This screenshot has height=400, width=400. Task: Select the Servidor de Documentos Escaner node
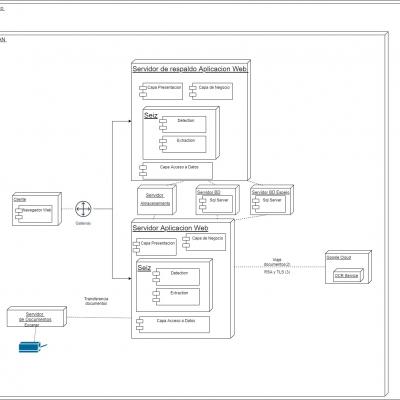(x=37, y=317)
